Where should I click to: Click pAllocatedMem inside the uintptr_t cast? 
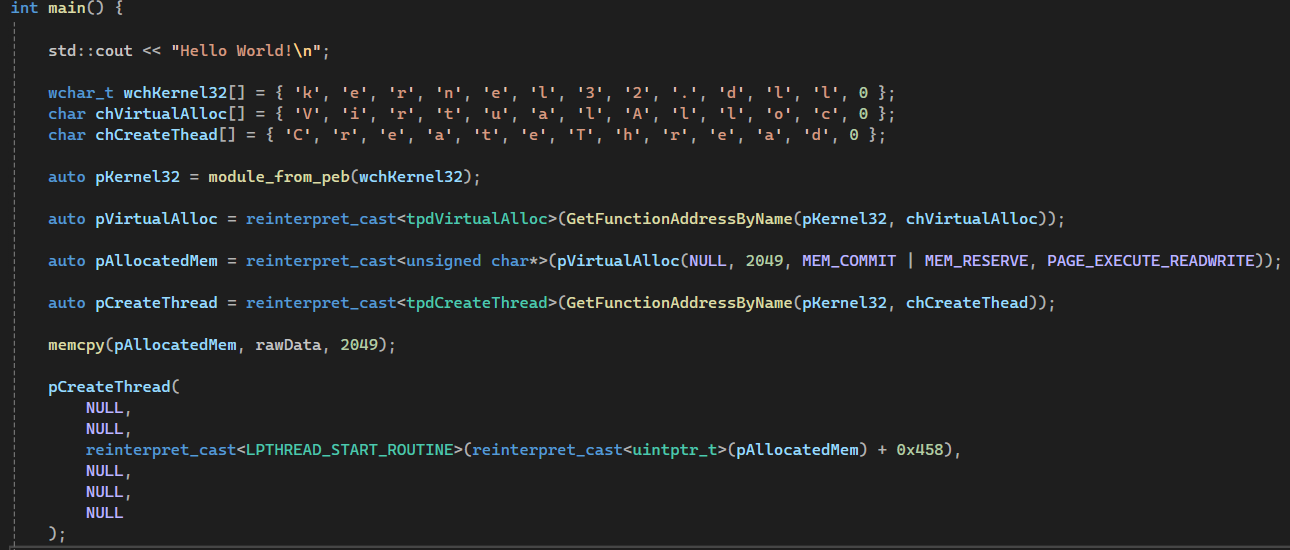[798, 450]
